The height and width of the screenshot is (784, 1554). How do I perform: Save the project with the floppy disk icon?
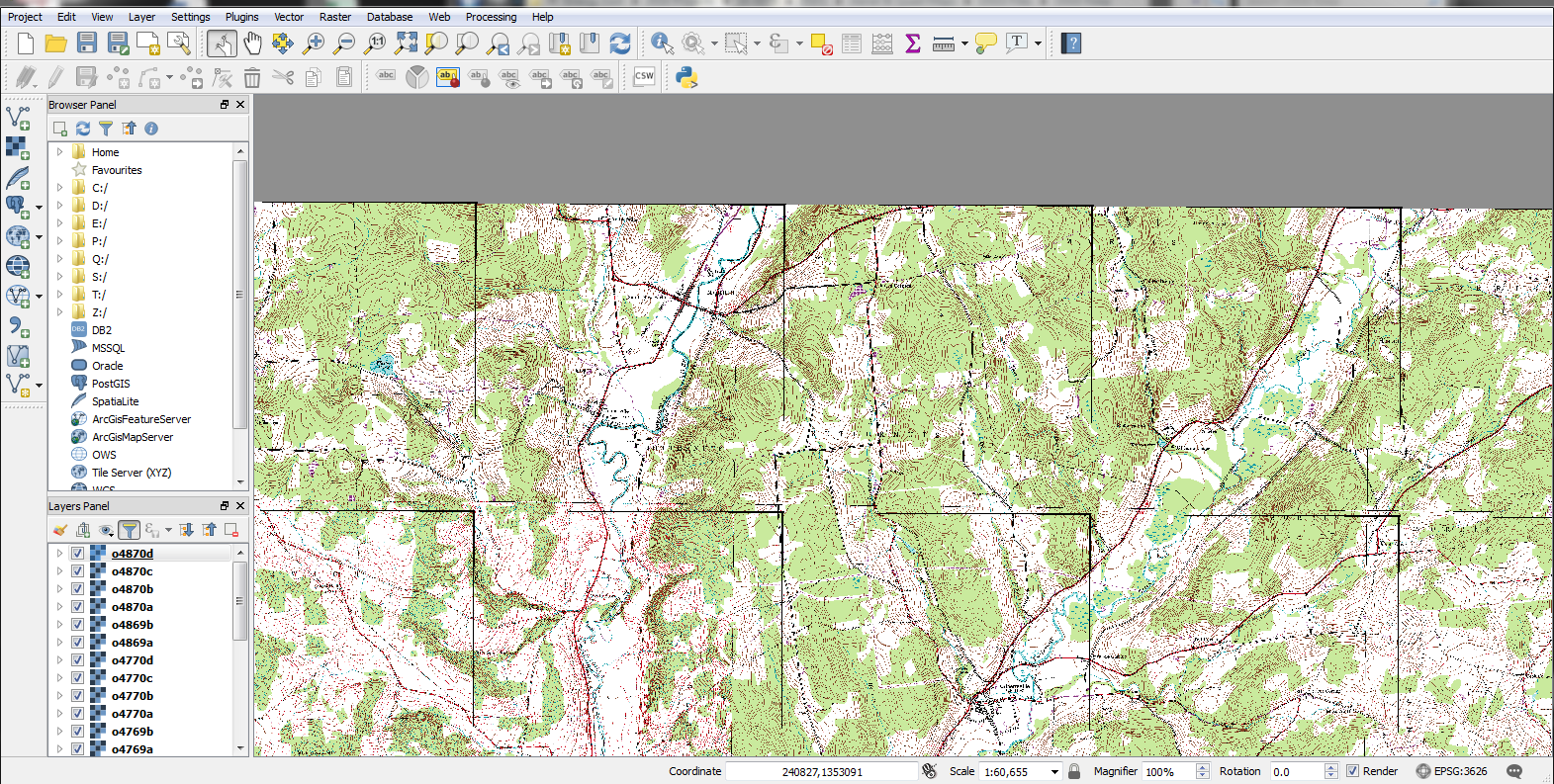click(x=87, y=44)
